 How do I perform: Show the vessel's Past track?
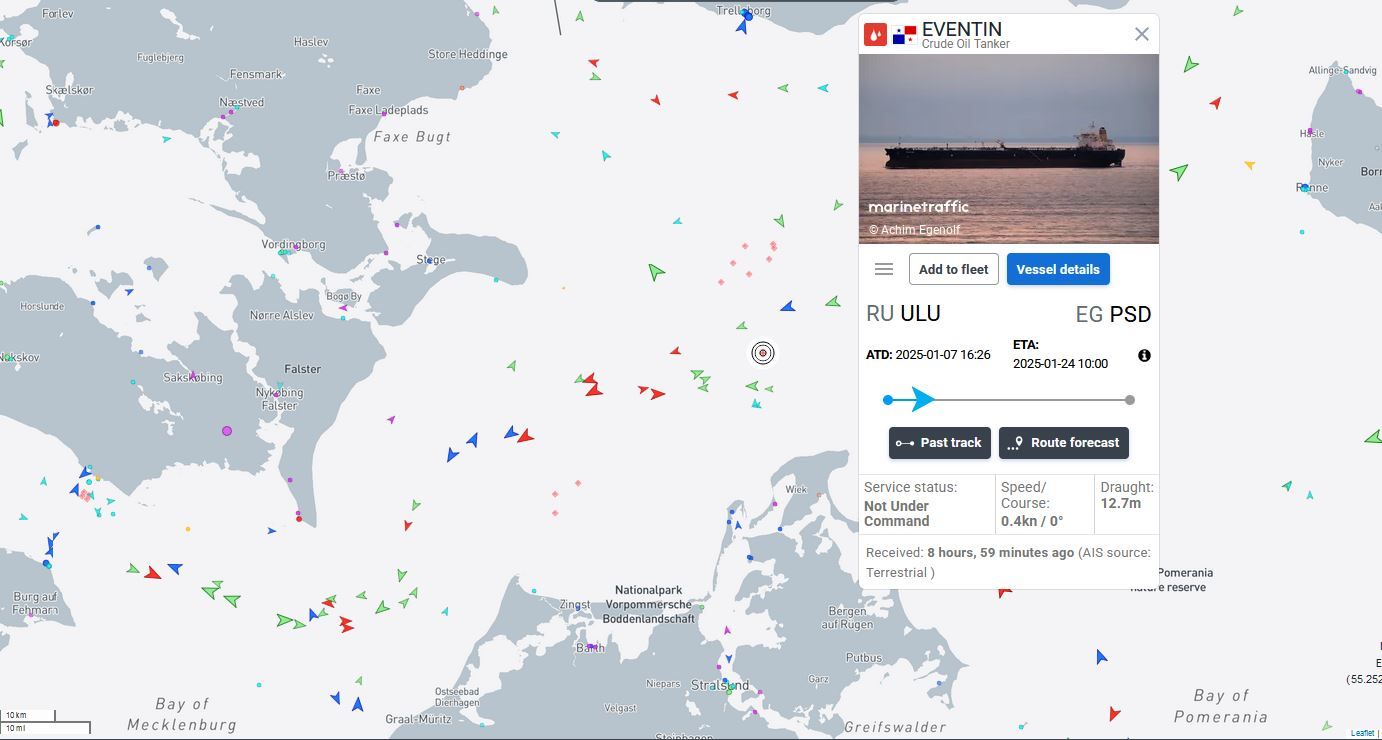pos(939,442)
